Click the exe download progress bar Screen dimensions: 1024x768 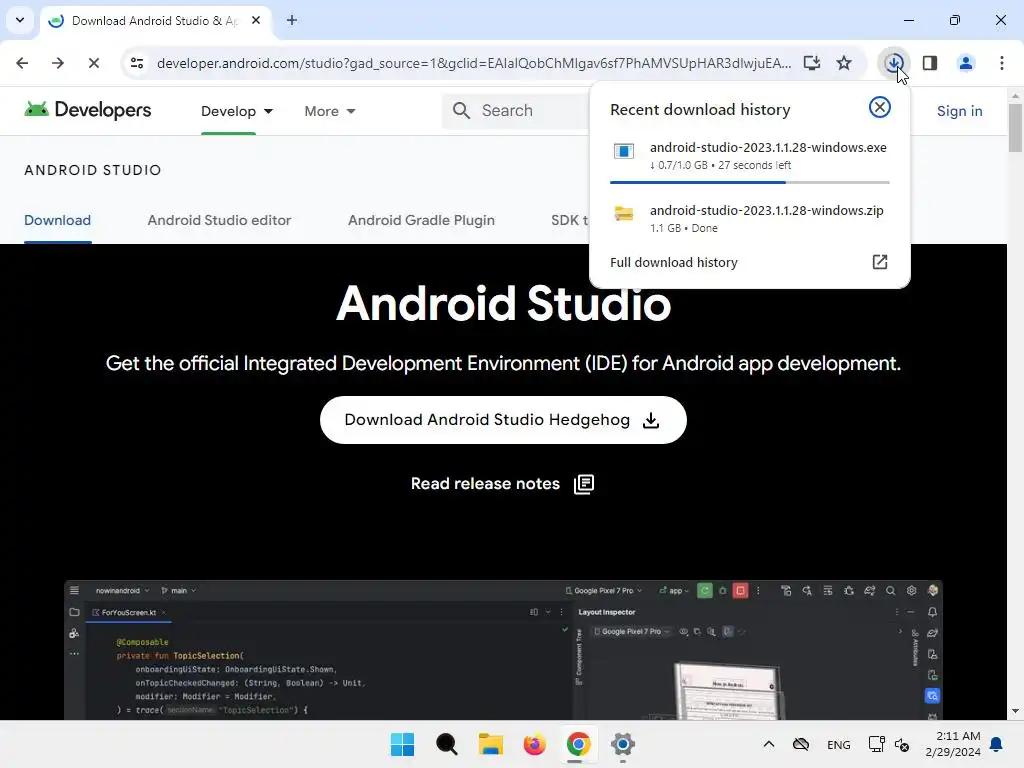point(750,182)
